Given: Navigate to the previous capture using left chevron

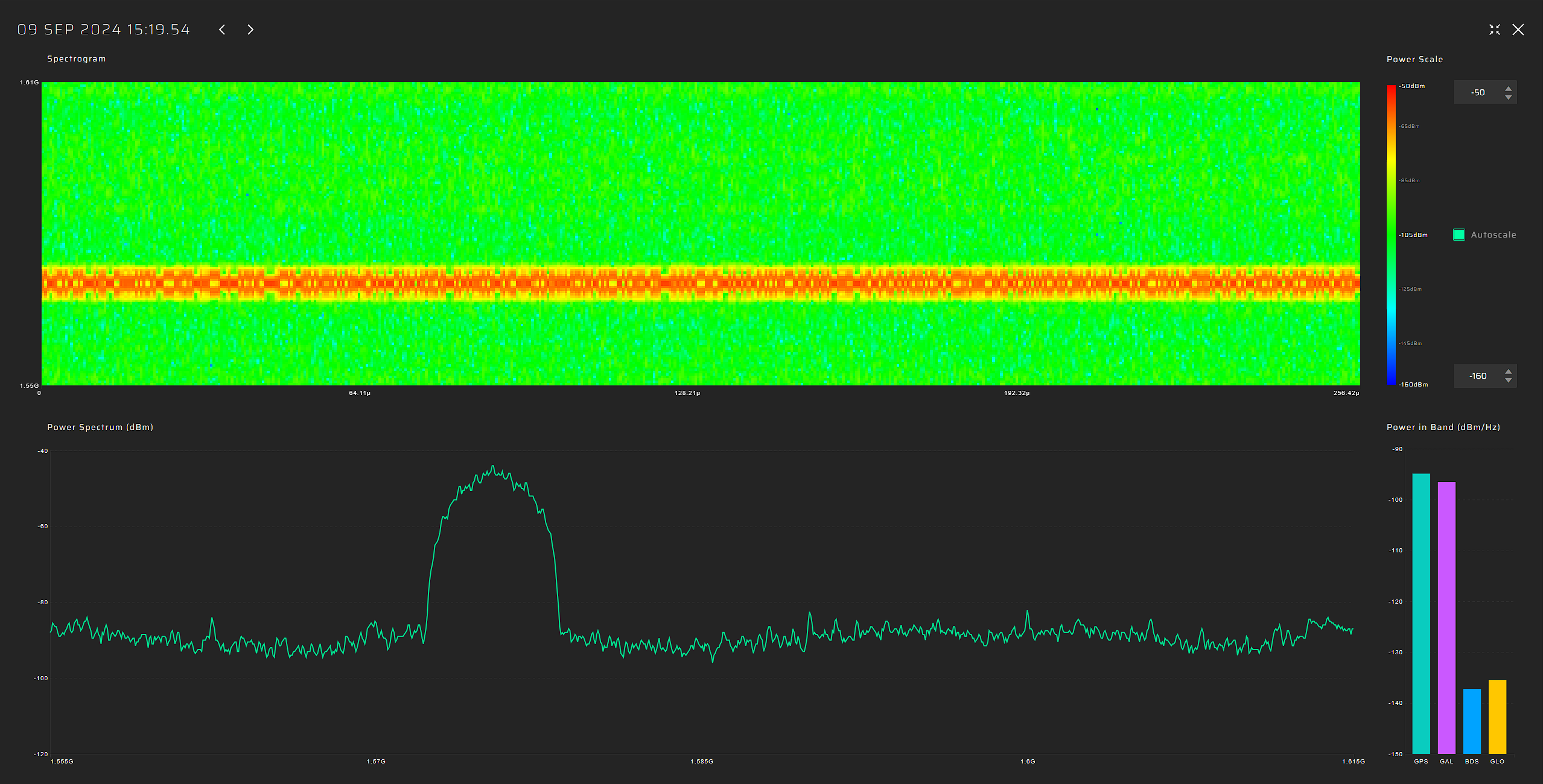Looking at the screenshot, I should [222, 29].
